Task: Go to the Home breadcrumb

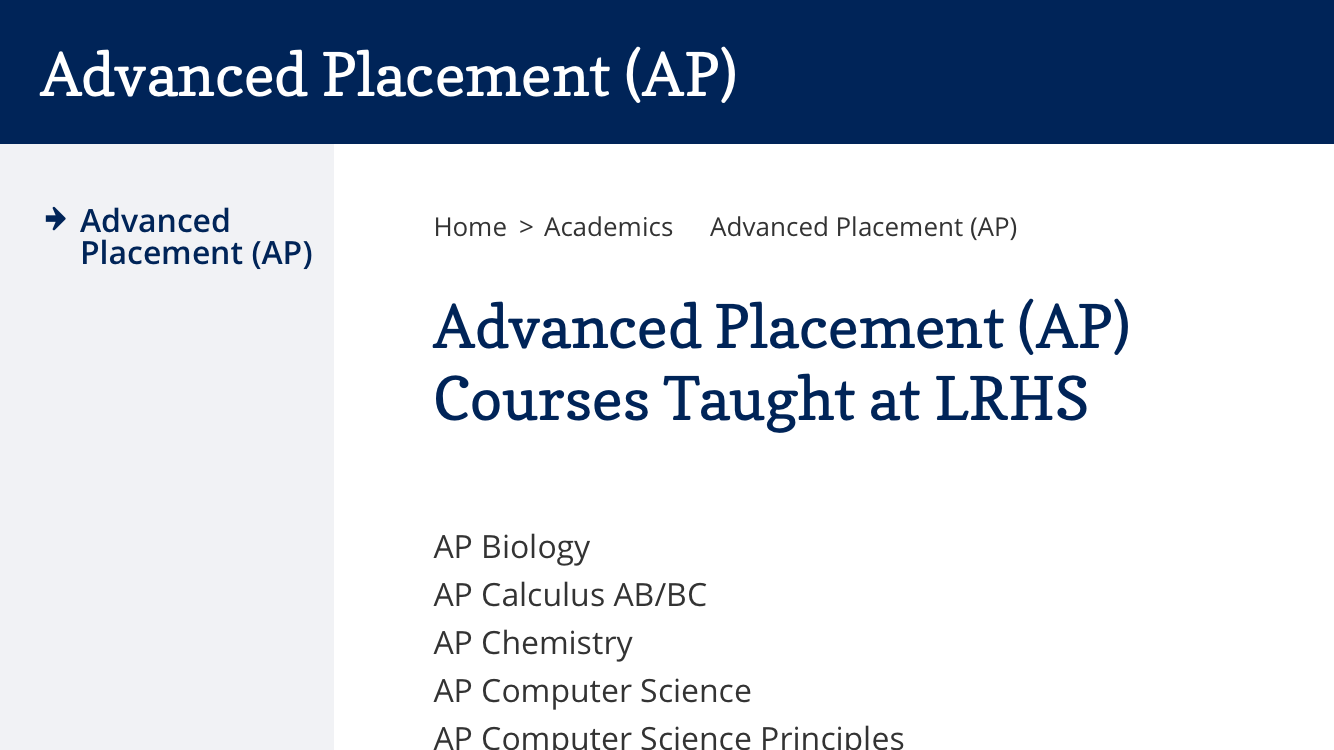Action: coord(470,227)
